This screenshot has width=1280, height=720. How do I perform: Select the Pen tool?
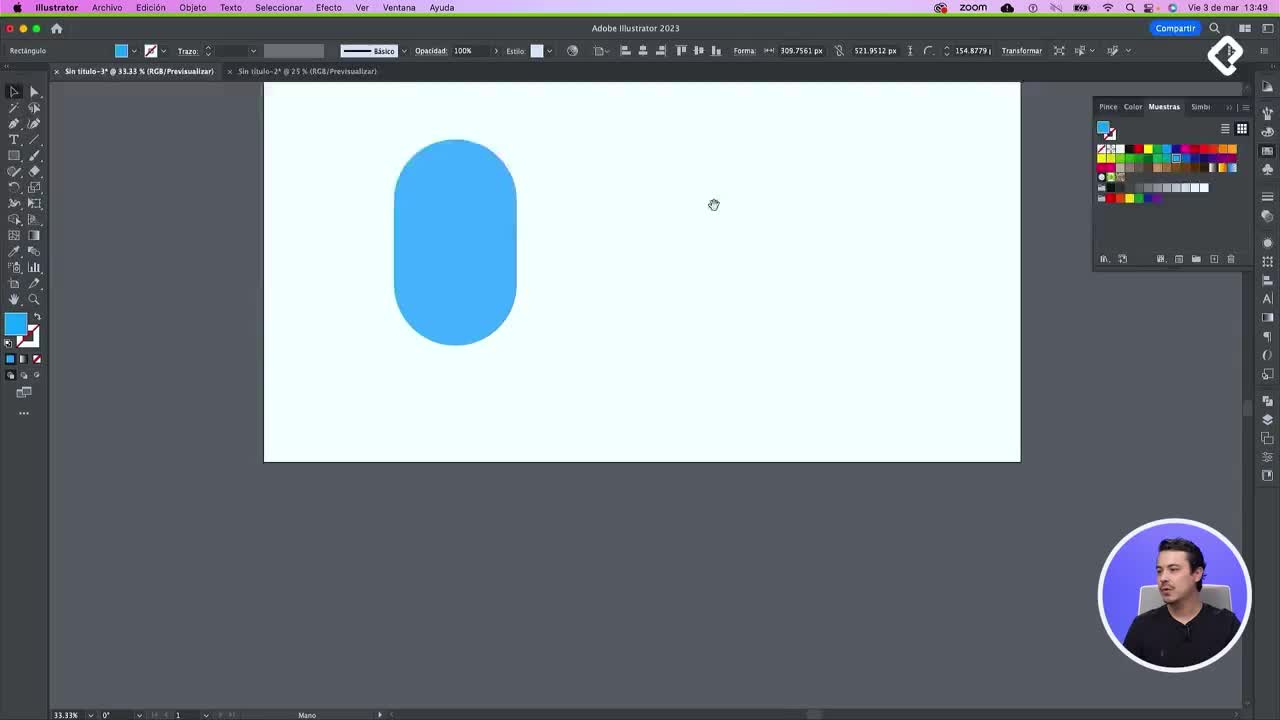point(14,124)
